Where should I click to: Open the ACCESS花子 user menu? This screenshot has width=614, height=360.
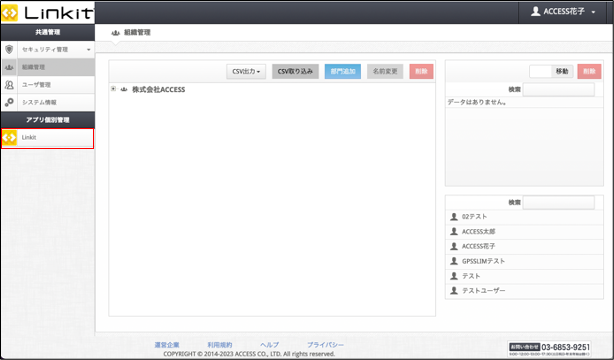(563, 12)
